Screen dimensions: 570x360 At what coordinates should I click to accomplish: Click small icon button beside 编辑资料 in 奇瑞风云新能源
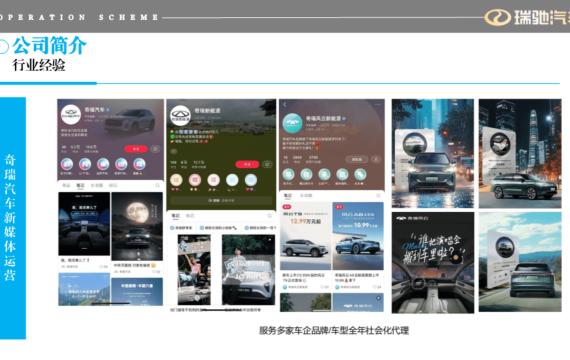click(x=376, y=159)
